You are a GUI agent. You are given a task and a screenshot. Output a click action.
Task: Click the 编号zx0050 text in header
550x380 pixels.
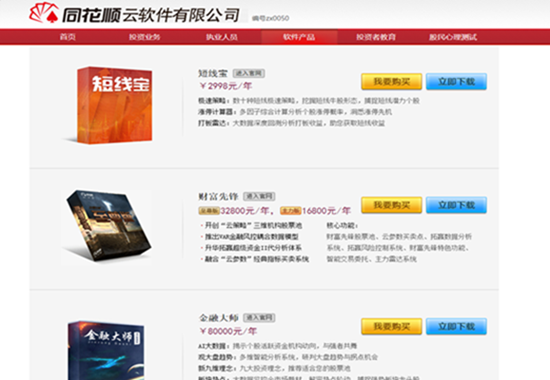tap(270, 18)
